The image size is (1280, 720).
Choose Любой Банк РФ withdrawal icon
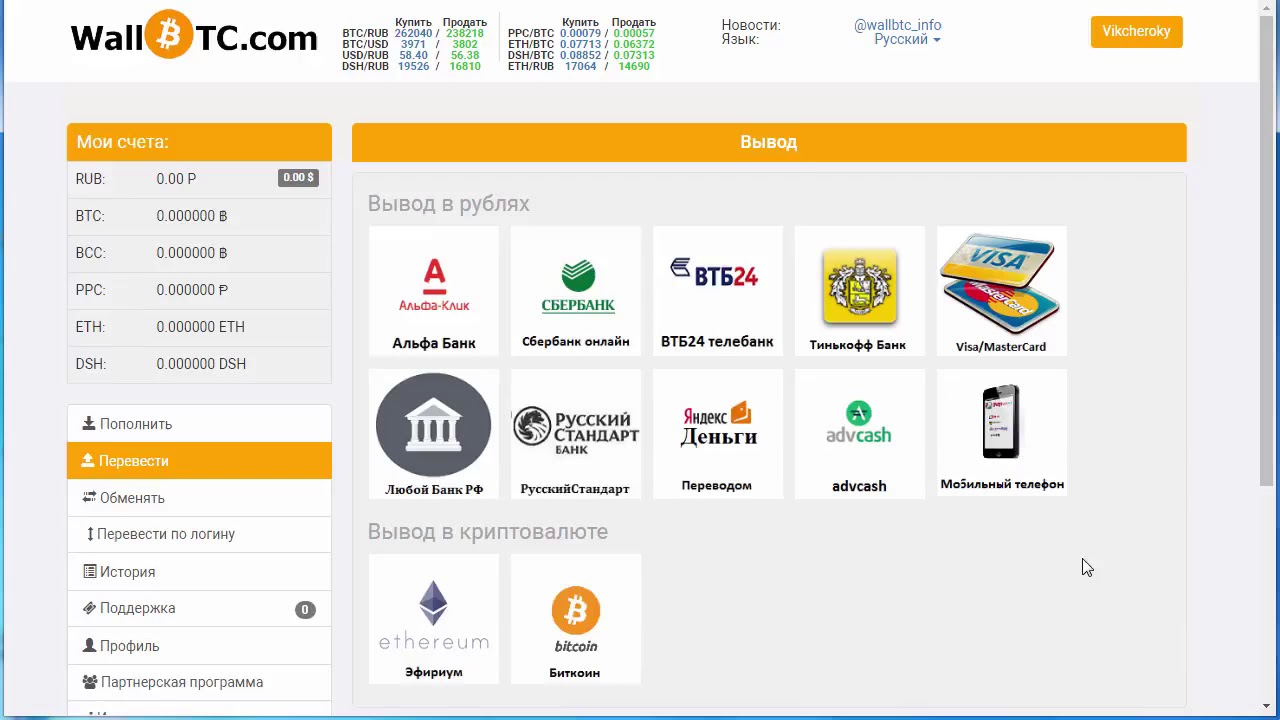click(x=433, y=434)
